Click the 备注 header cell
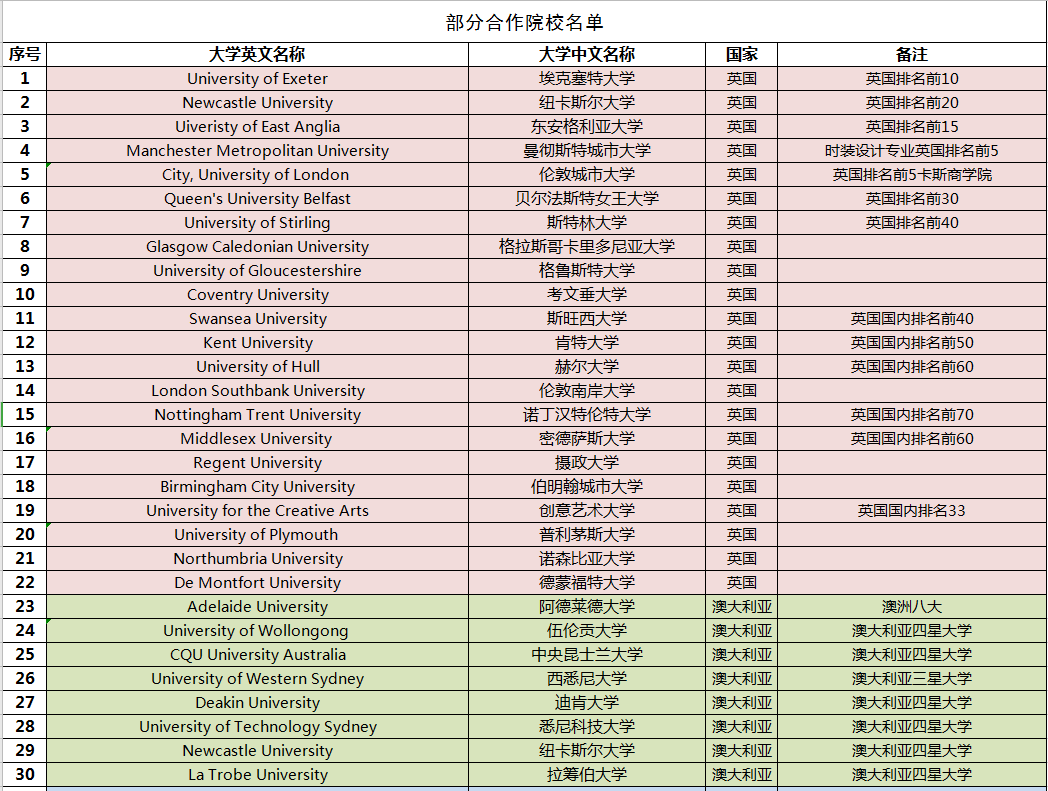Image resolution: width=1048 pixels, height=791 pixels. (x=911, y=55)
